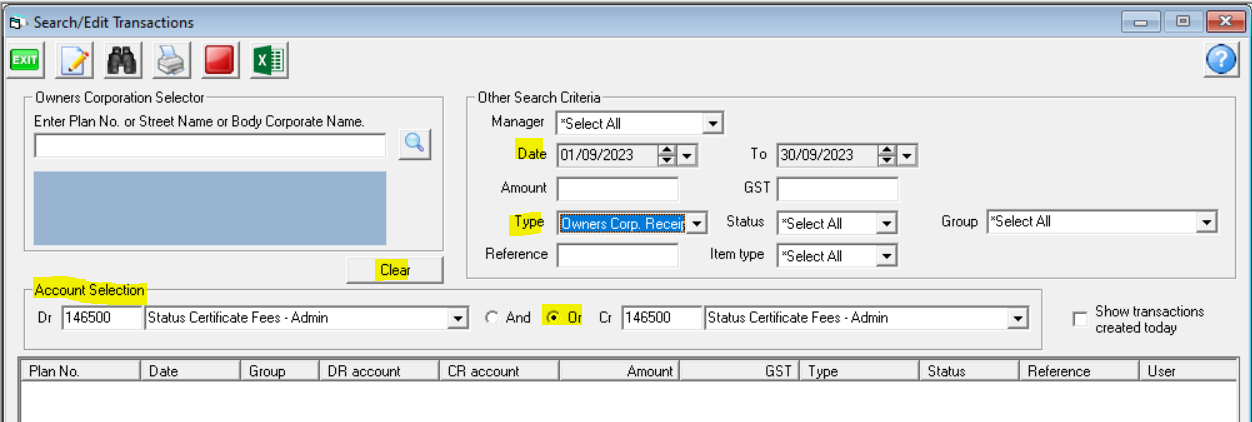The width and height of the screenshot is (1252, 422).
Task: Expand the Type dropdown list
Action: 697,223
